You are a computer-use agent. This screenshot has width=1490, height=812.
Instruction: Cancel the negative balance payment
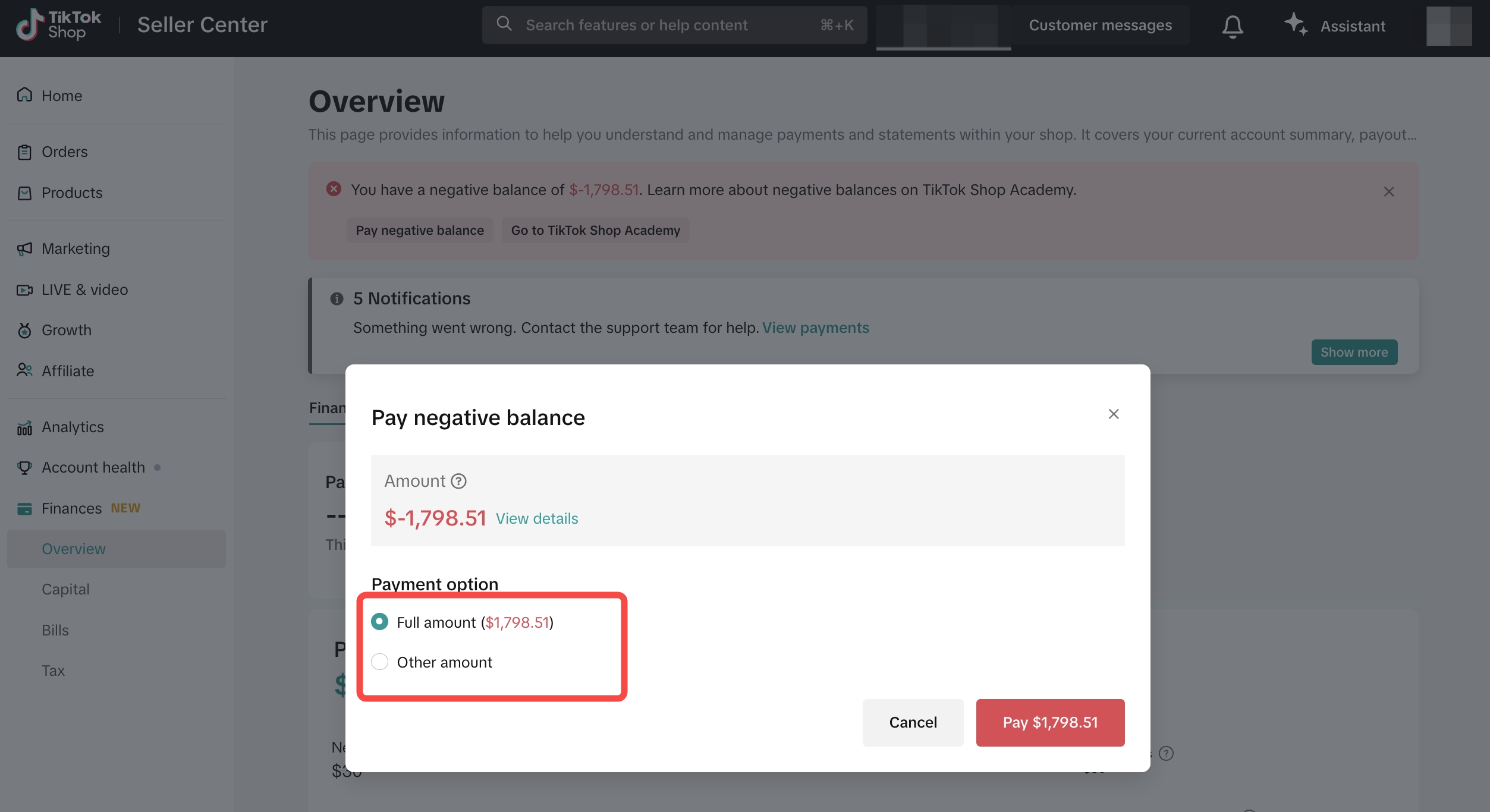[x=913, y=722]
